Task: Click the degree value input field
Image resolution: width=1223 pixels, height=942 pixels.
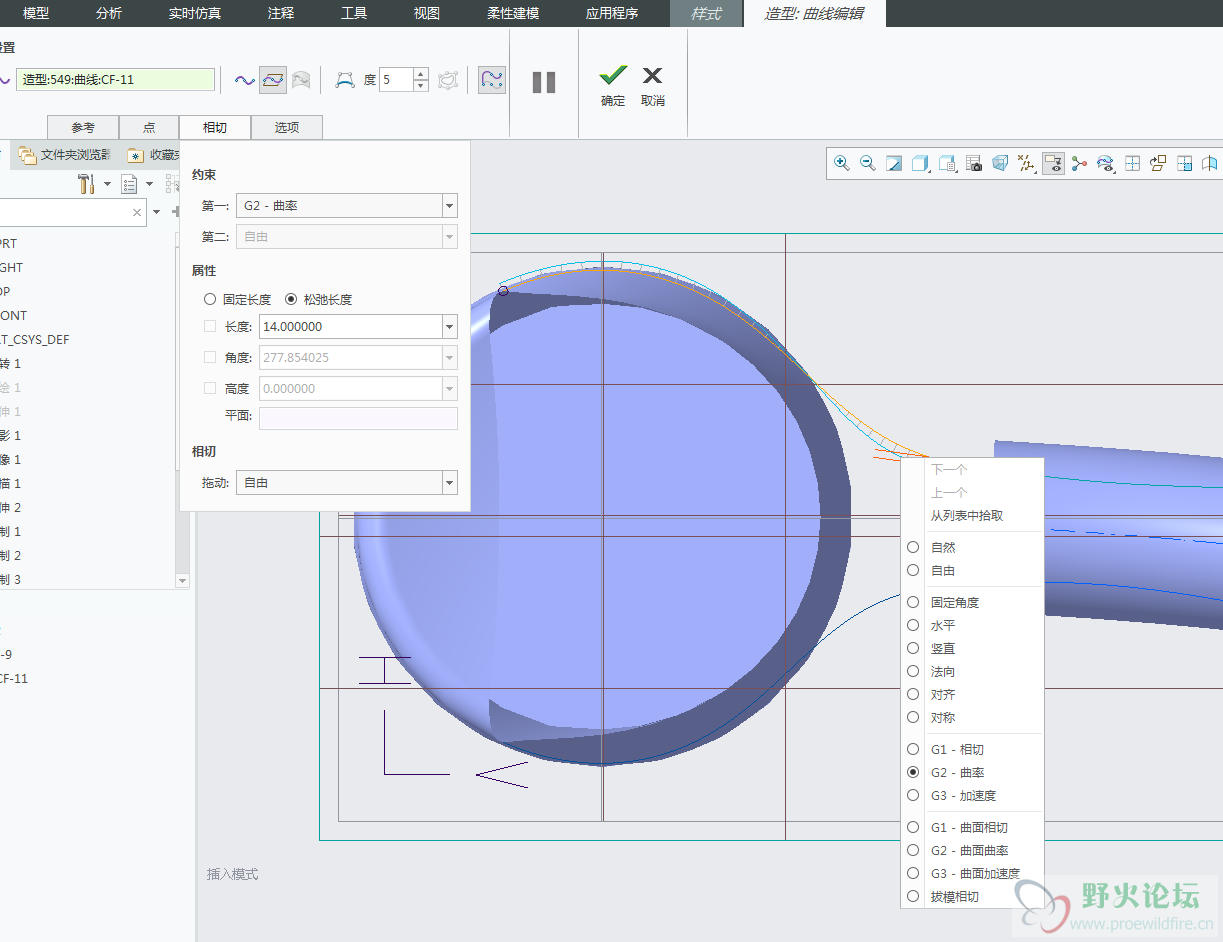Action: (x=397, y=80)
